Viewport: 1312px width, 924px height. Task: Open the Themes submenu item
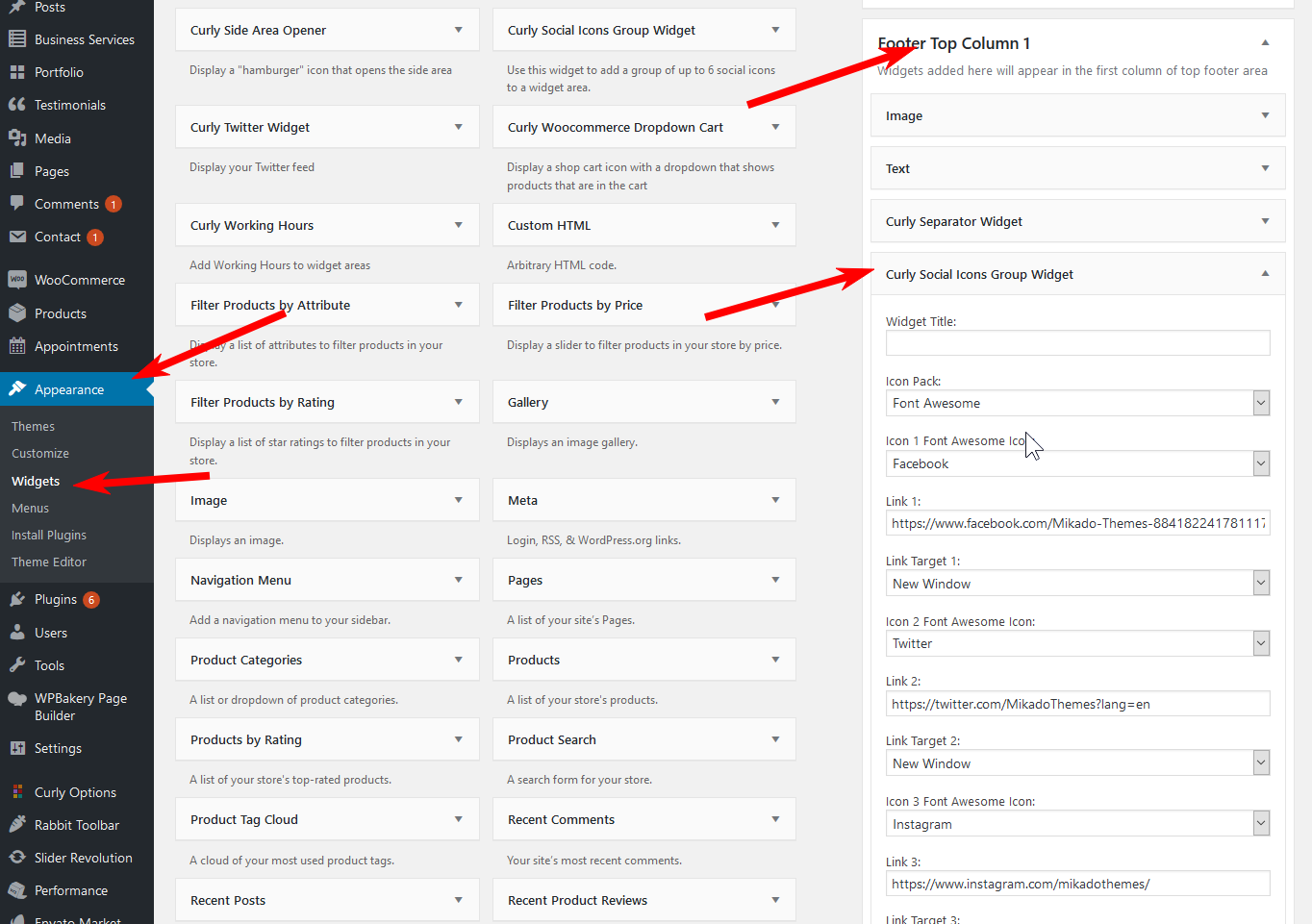tap(33, 426)
